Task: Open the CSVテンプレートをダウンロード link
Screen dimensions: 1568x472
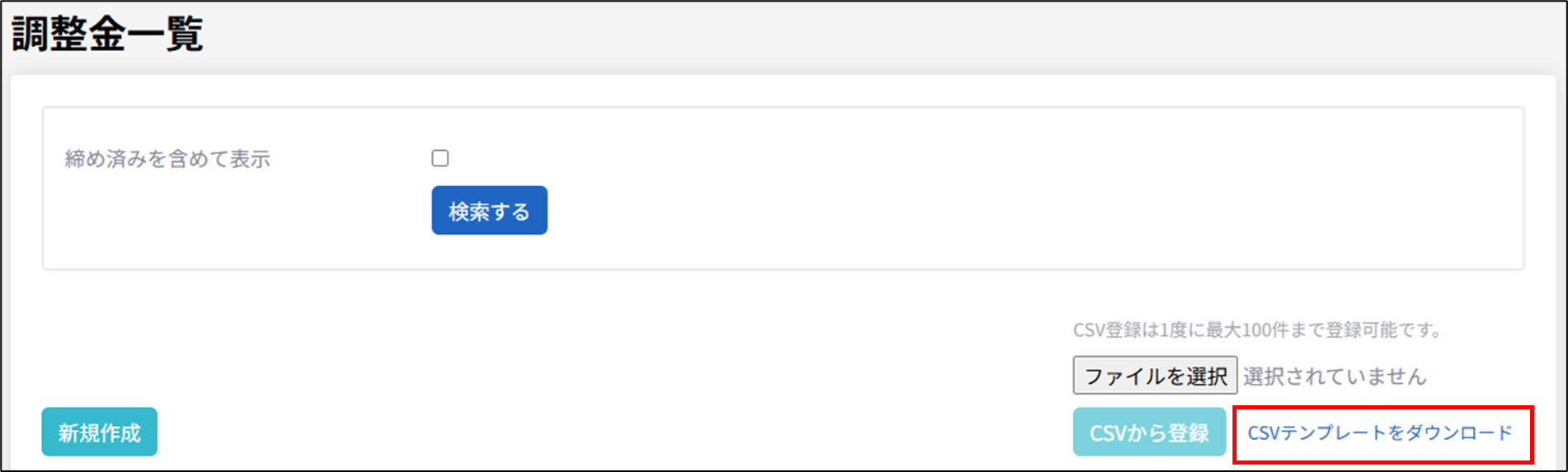Action: [x=1379, y=432]
